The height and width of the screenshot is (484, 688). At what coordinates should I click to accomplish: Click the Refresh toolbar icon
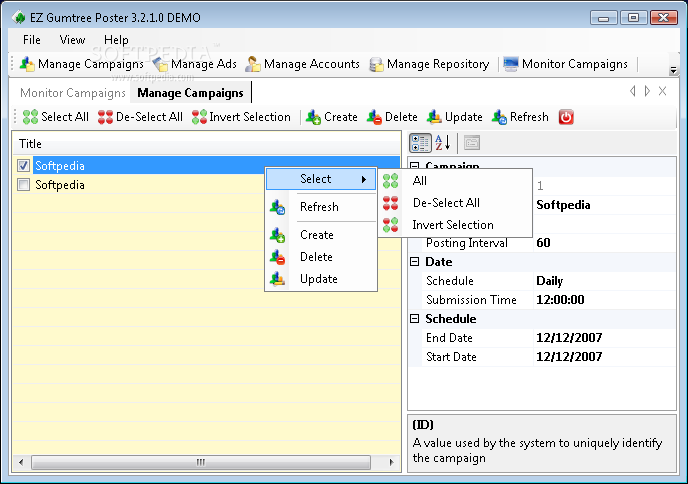pos(499,117)
